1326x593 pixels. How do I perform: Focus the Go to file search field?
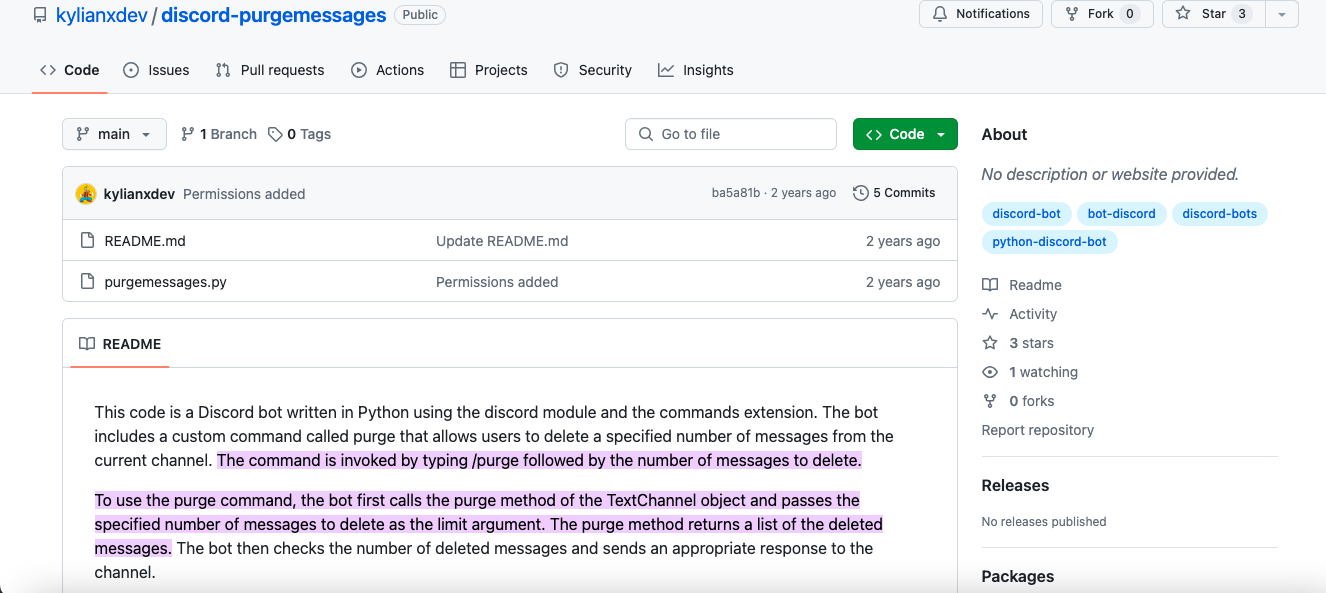click(731, 134)
